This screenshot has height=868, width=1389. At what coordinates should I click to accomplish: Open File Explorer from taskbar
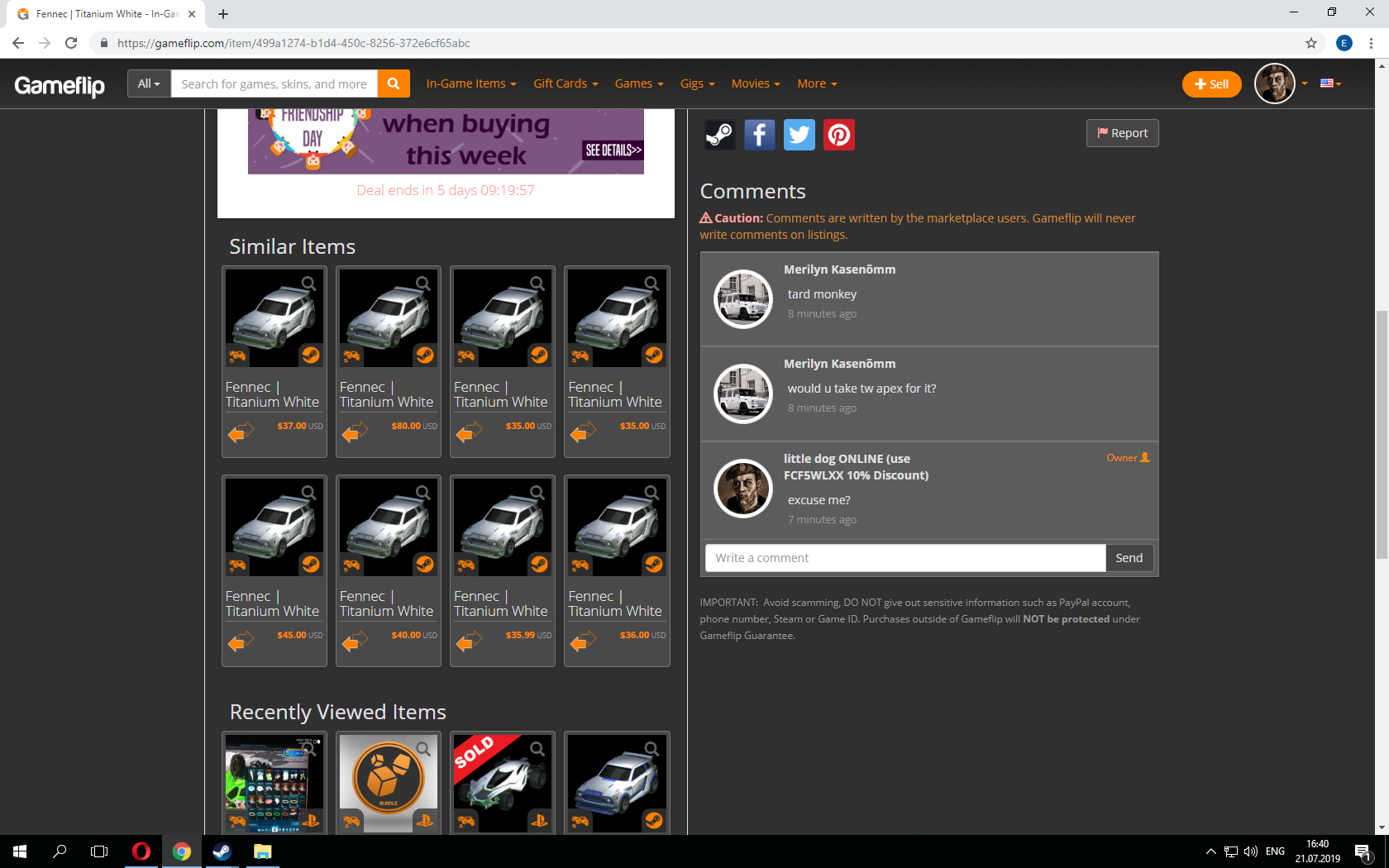262,851
